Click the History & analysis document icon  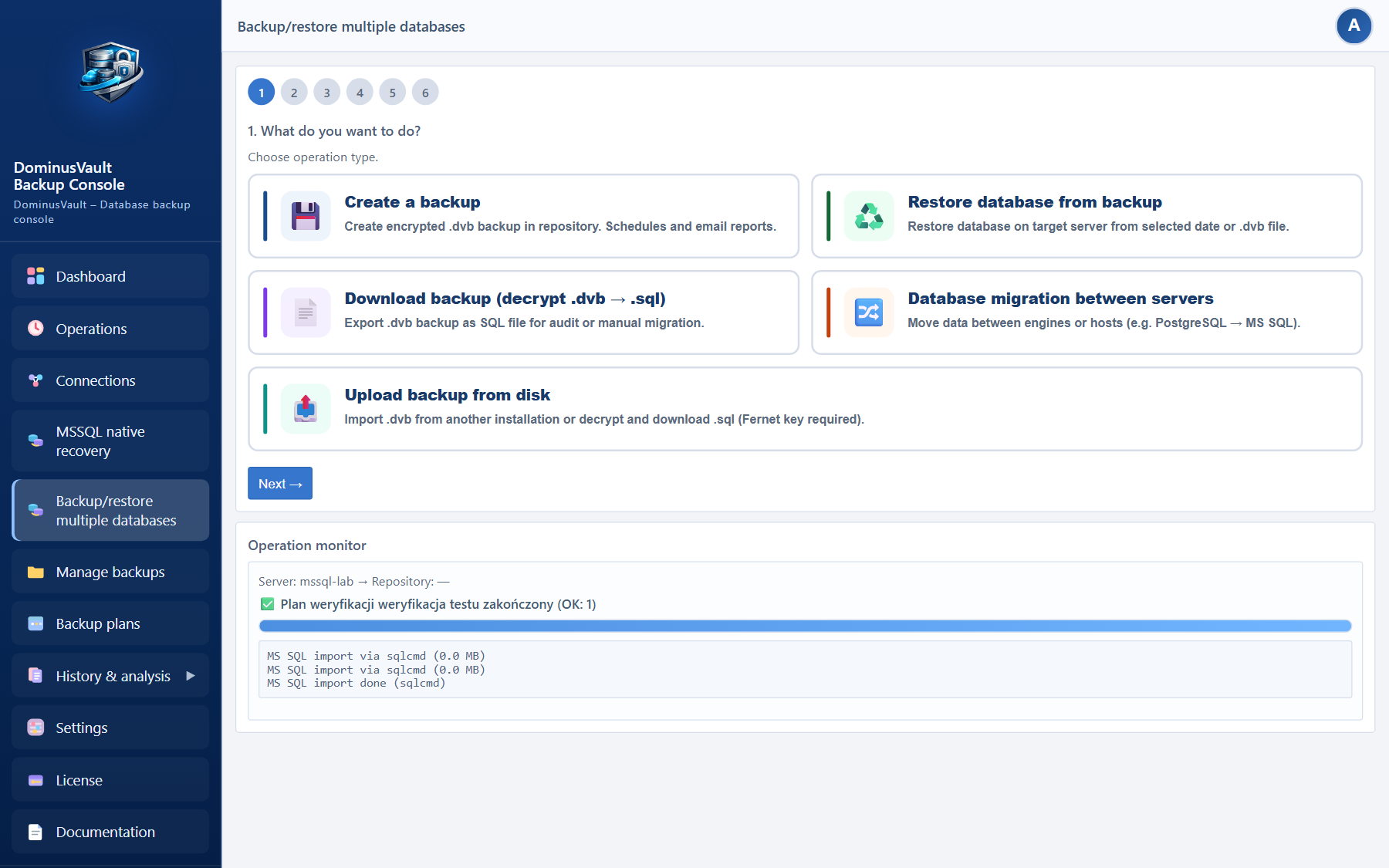click(x=35, y=676)
